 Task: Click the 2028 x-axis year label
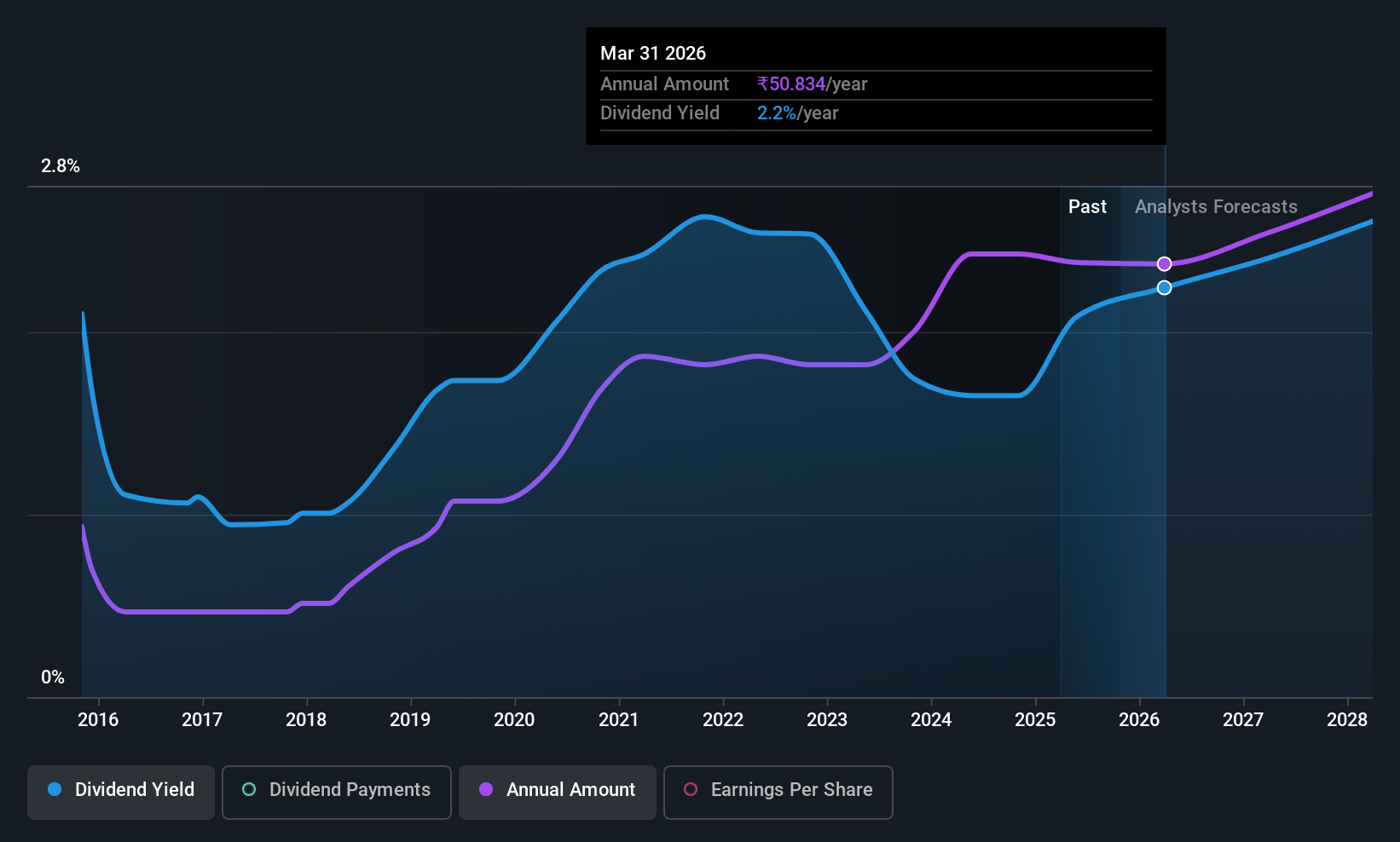1347,720
